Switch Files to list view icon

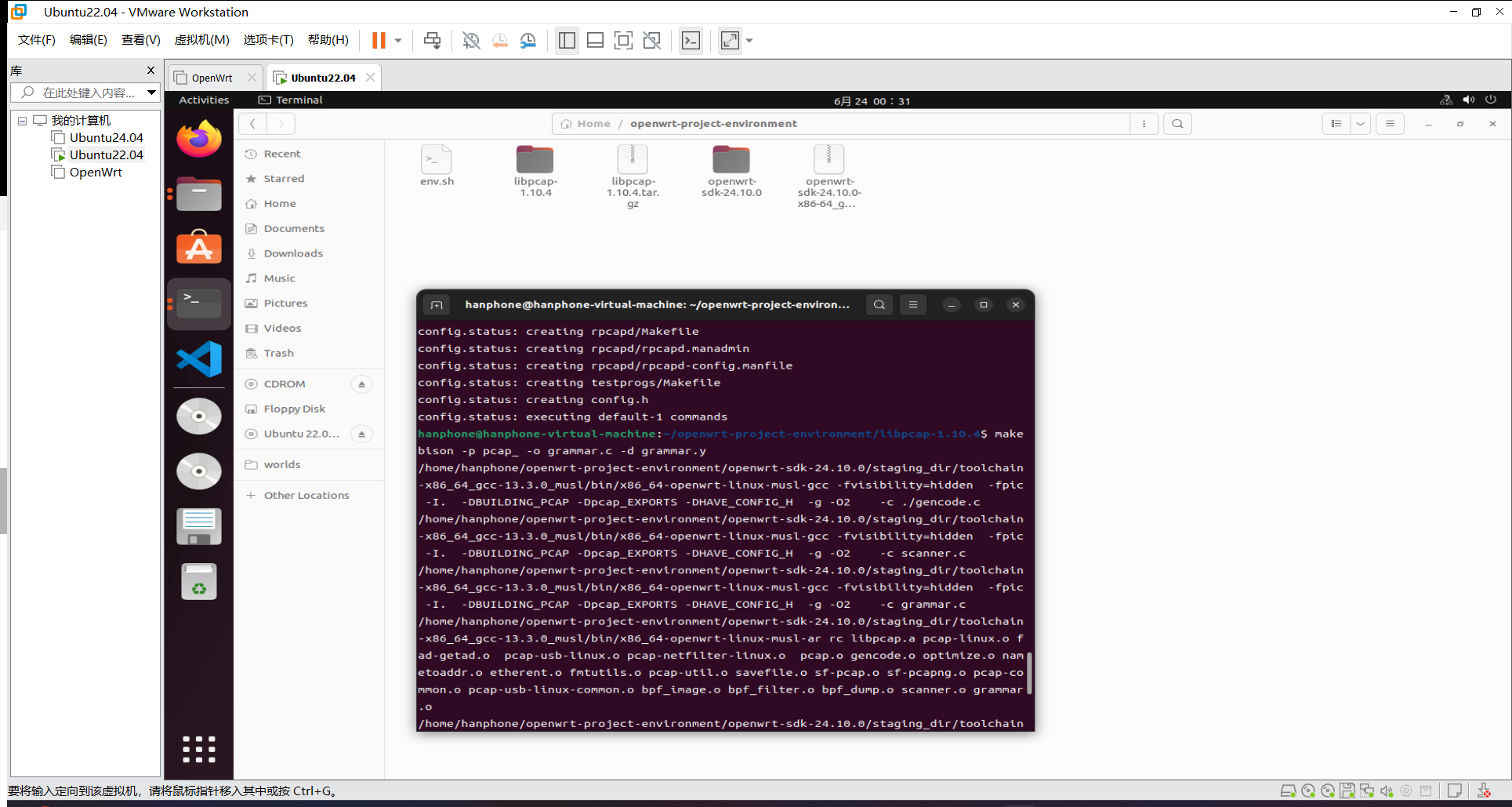[1336, 124]
